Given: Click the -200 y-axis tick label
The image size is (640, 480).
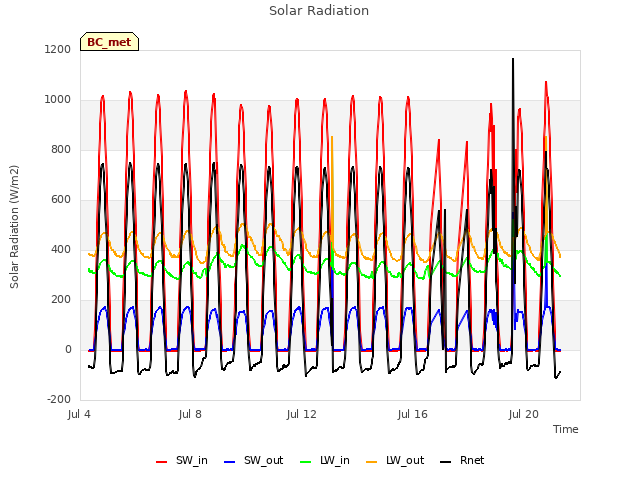Looking at the screenshot, I should click(59, 399).
